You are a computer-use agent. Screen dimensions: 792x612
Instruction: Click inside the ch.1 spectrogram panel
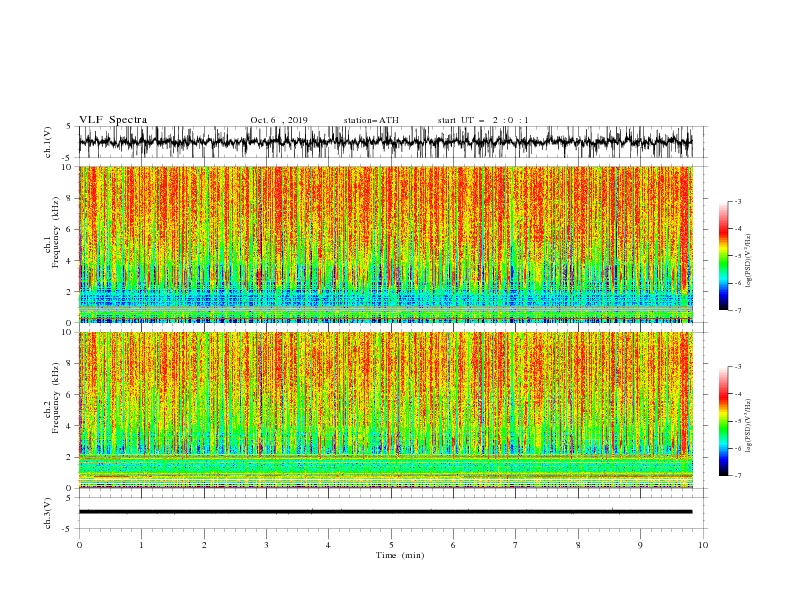click(386, 244)
